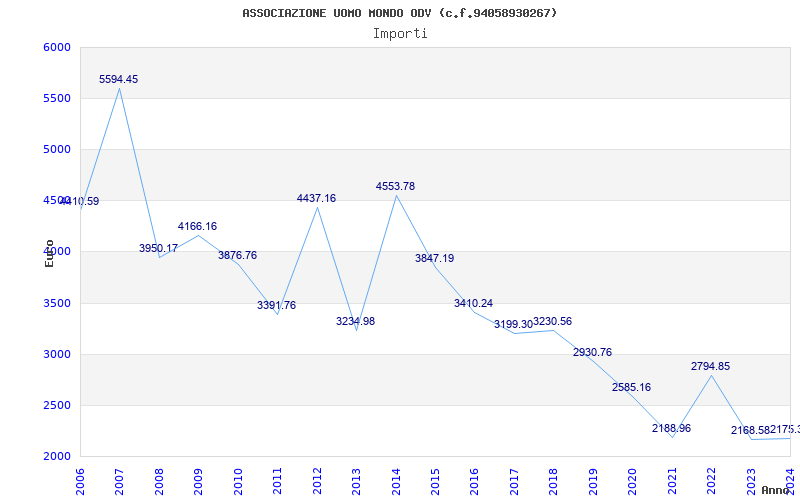Select the 2006 year on x-axis
The width and height of the screenshot is (800, 500).
point(80,482)
